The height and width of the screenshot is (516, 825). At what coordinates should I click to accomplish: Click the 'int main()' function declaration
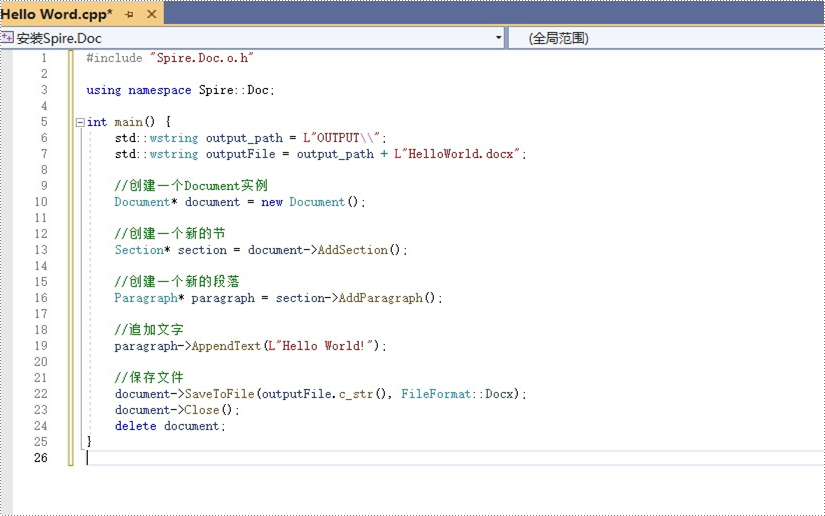(x=121, y=122)
